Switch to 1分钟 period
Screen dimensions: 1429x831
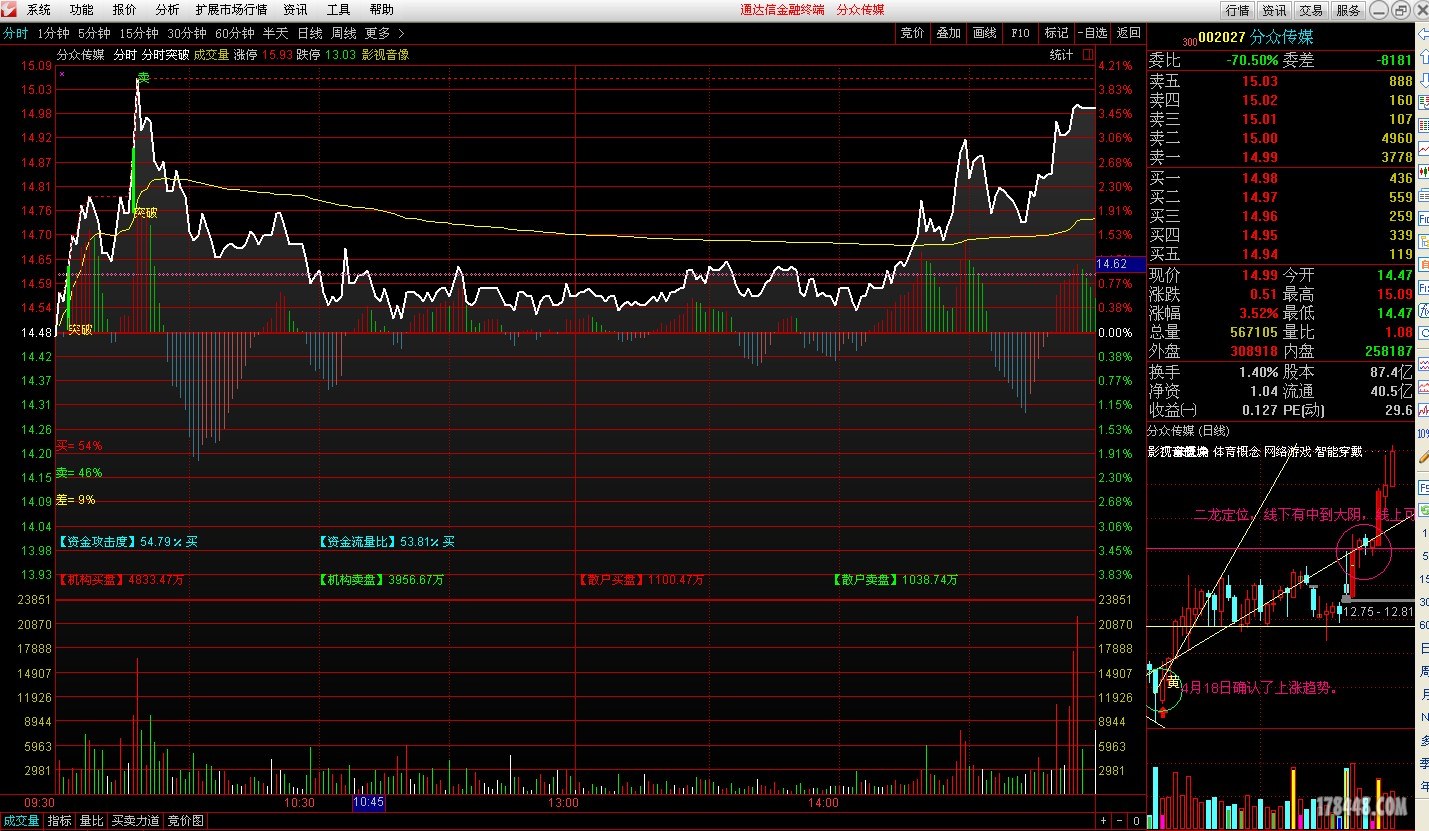[52, 33]
